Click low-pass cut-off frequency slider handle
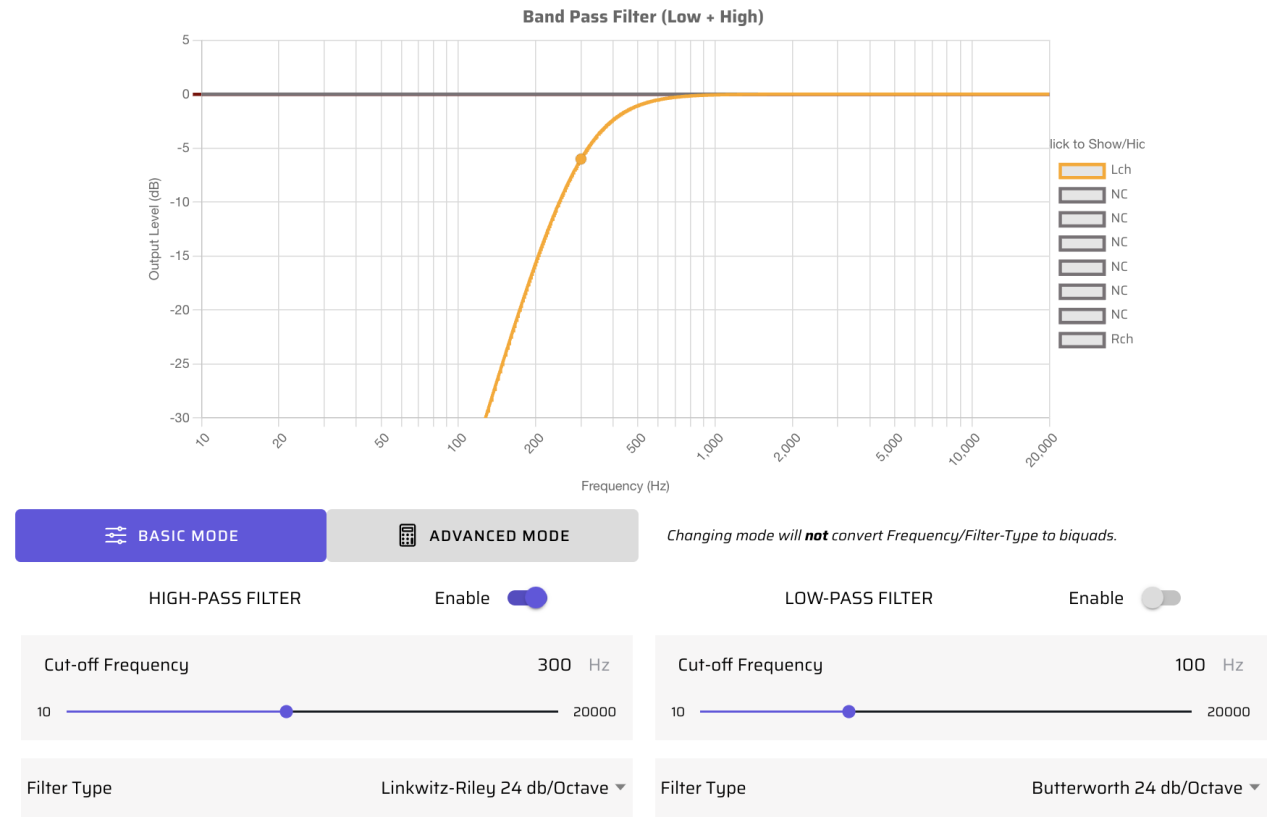This screenshot has height=830, width=1280. (x=849, y=712)
